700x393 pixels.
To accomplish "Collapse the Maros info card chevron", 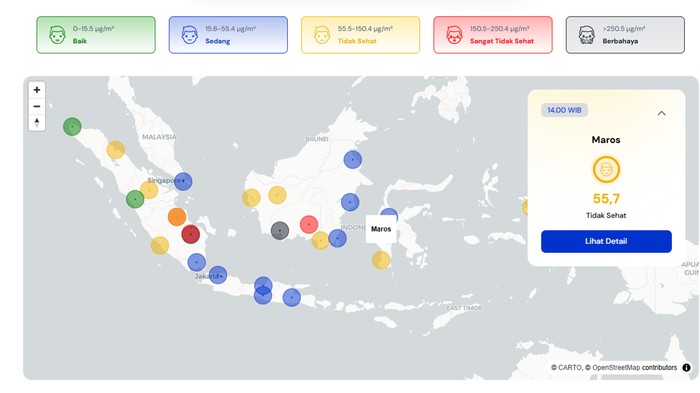I will tap(661, 113).
